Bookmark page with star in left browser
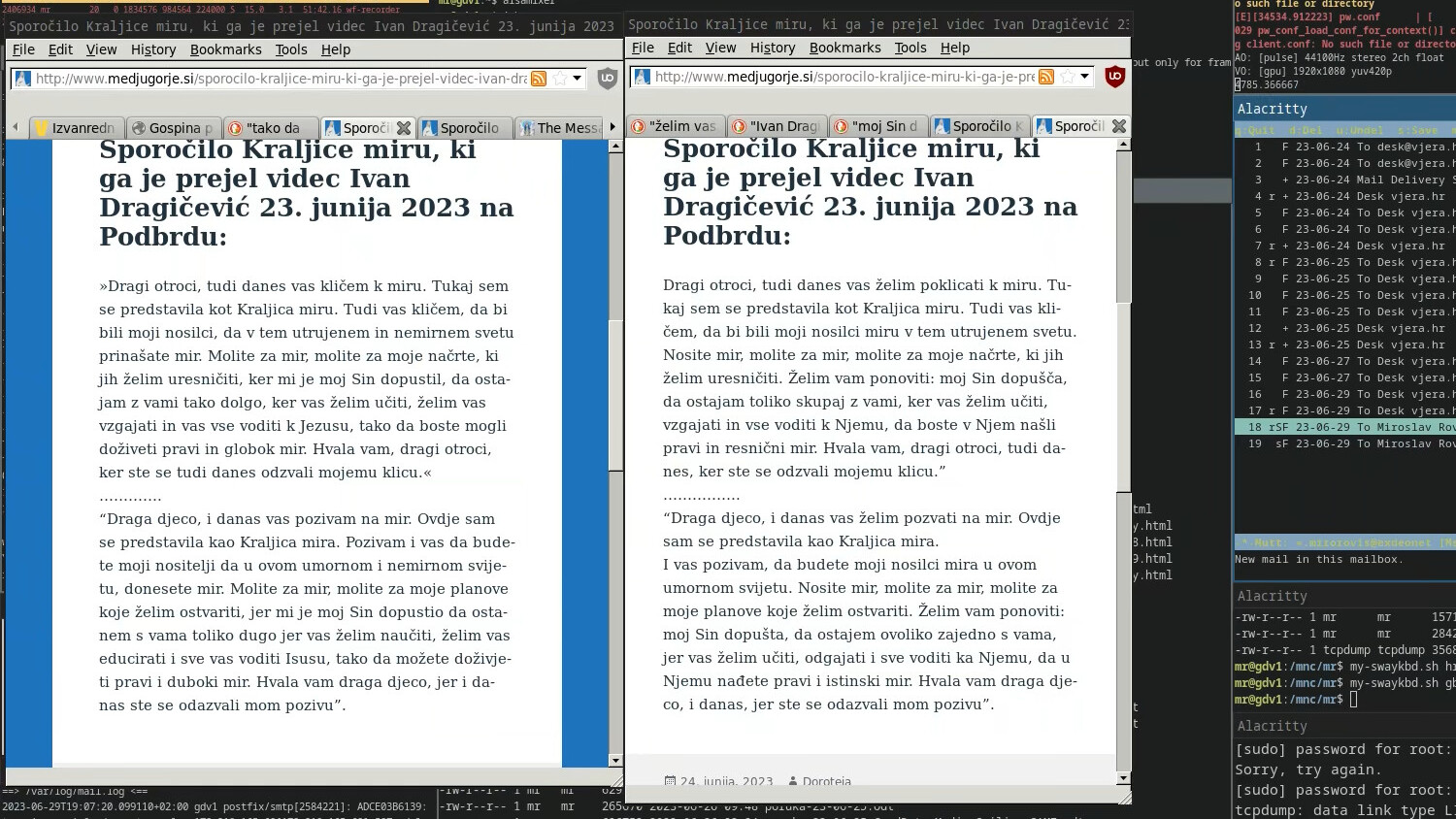1456x819 pixels. 560,79
